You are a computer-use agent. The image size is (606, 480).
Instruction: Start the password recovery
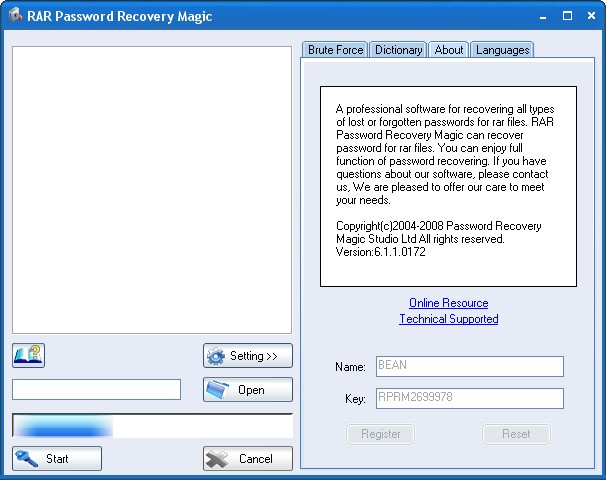(57, 459)
